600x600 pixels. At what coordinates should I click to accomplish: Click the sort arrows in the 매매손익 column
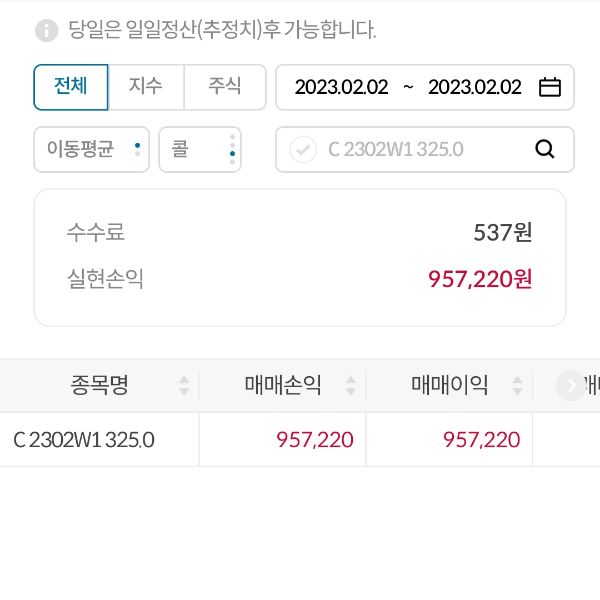pyautogui.click(x=351, y=385)
